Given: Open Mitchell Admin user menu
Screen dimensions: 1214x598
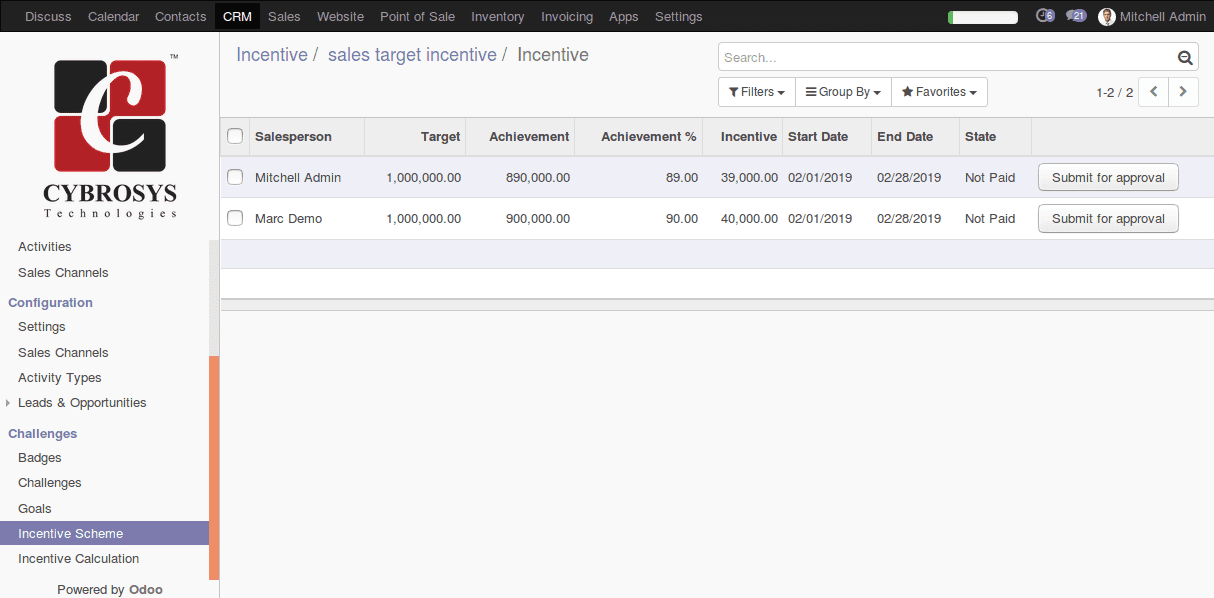Looking at the screenshot, I should point(1152,16).
